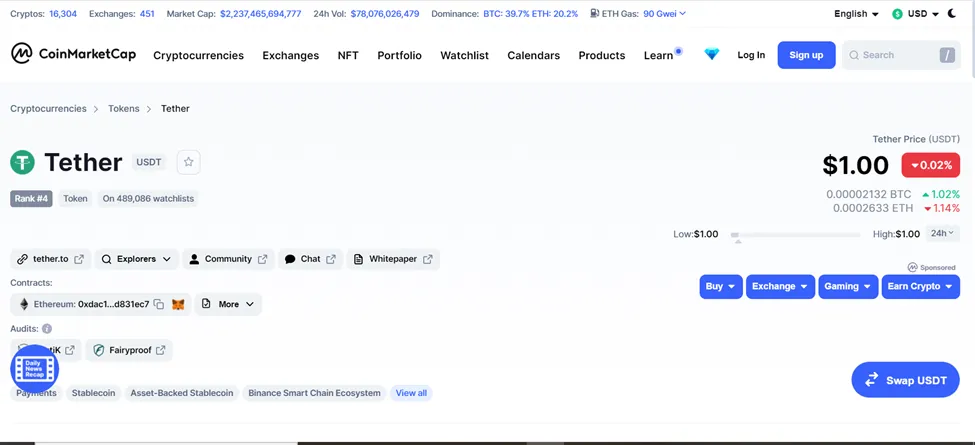
Task: Open the Exchange dropdown button
Action: [x=780, y=287]
